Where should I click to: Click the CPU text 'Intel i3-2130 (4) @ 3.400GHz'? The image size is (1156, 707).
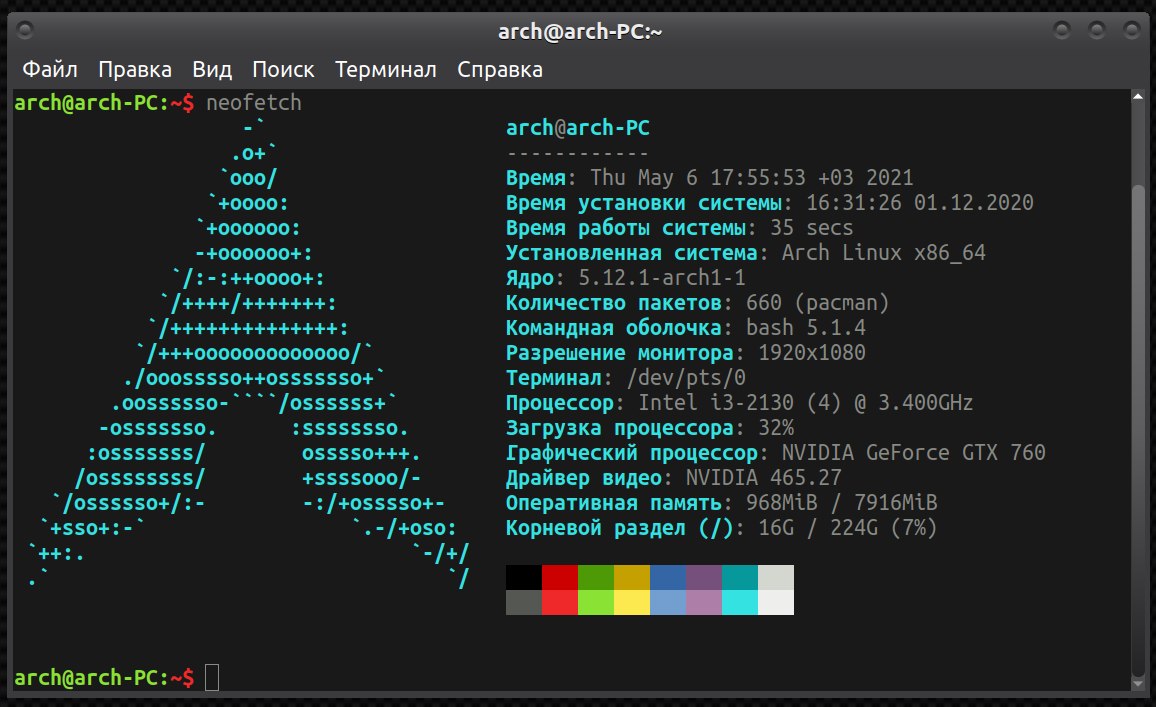(x=805, y=403)
